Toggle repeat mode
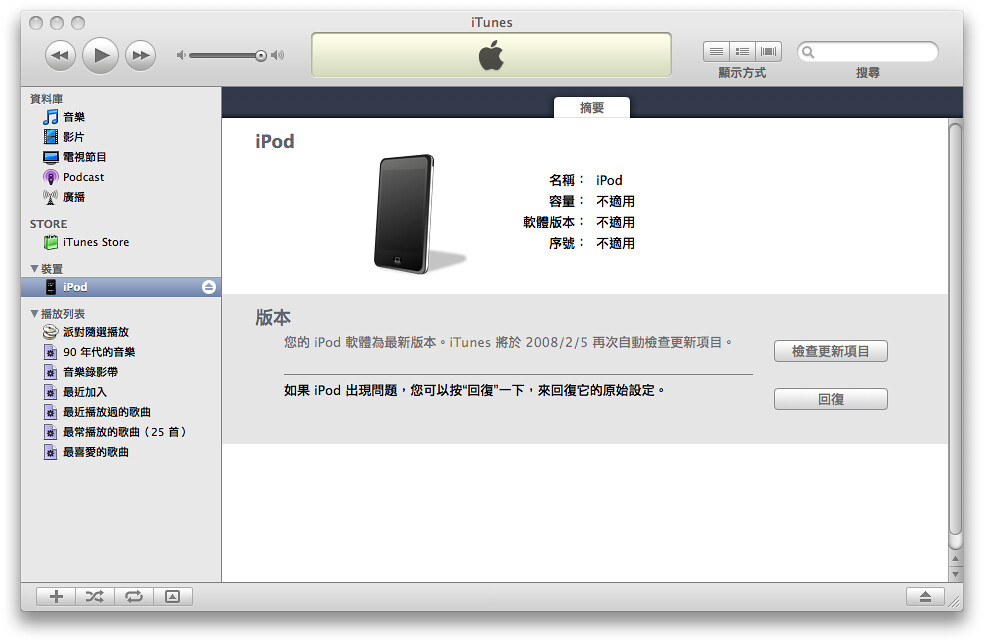984x642 pixels. pos(133,596)
